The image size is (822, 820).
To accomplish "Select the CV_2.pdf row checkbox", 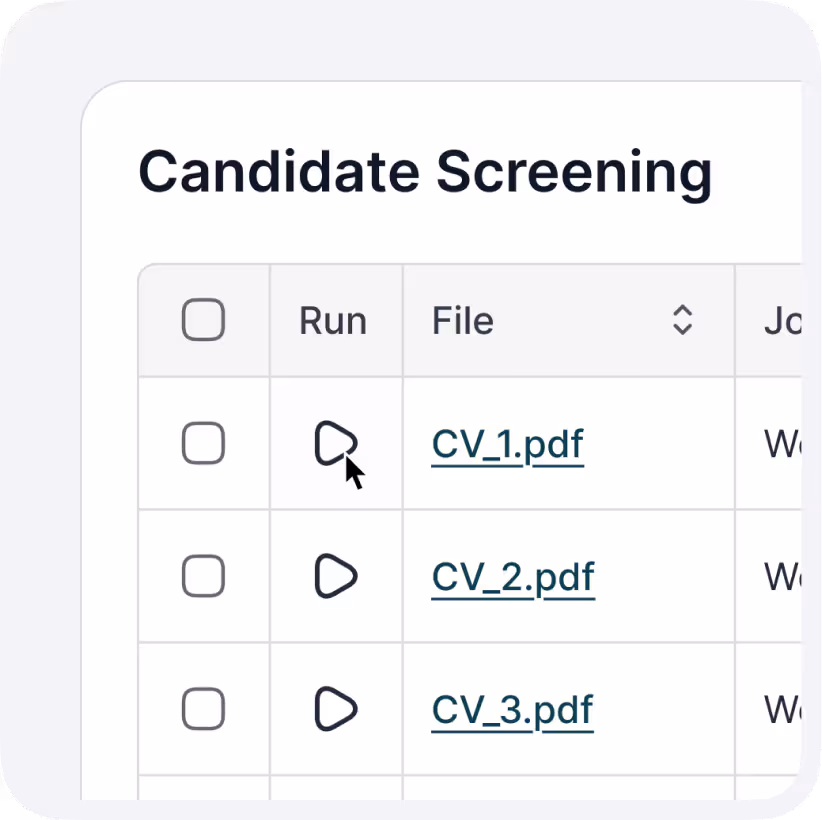I will click(203, 576).
